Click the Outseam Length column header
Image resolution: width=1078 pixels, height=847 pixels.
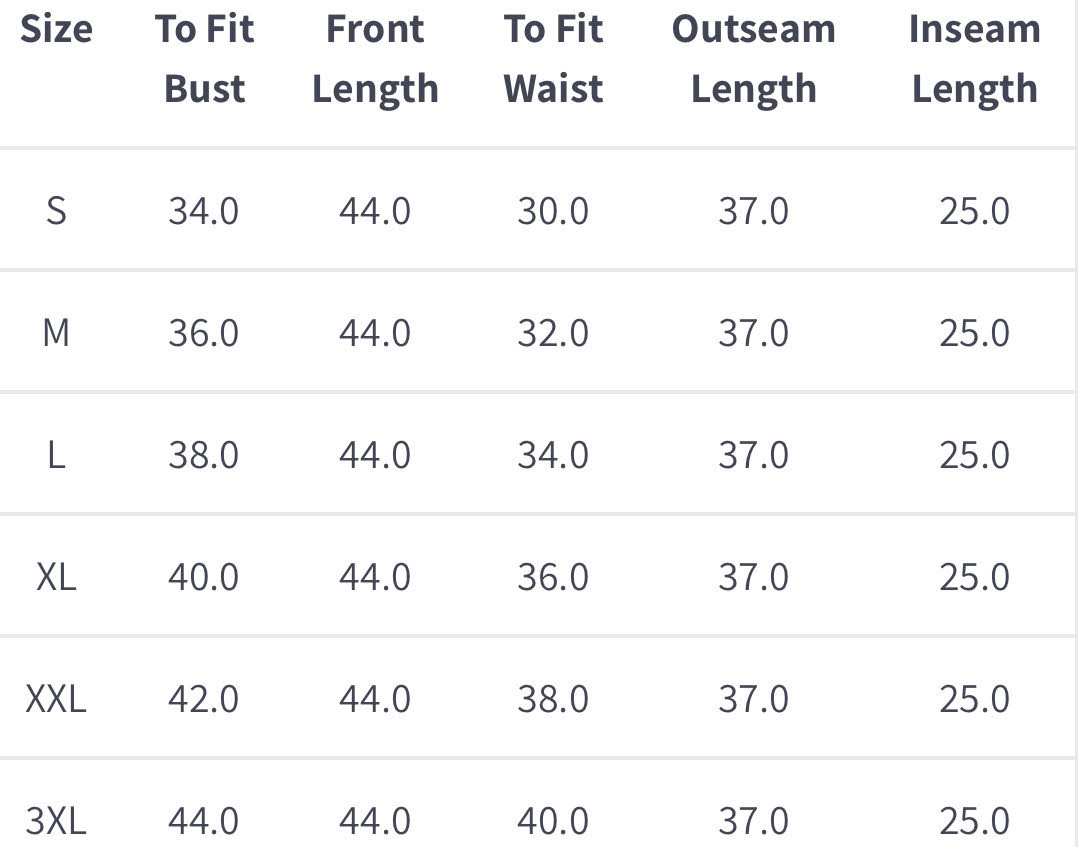click(753, 59)
